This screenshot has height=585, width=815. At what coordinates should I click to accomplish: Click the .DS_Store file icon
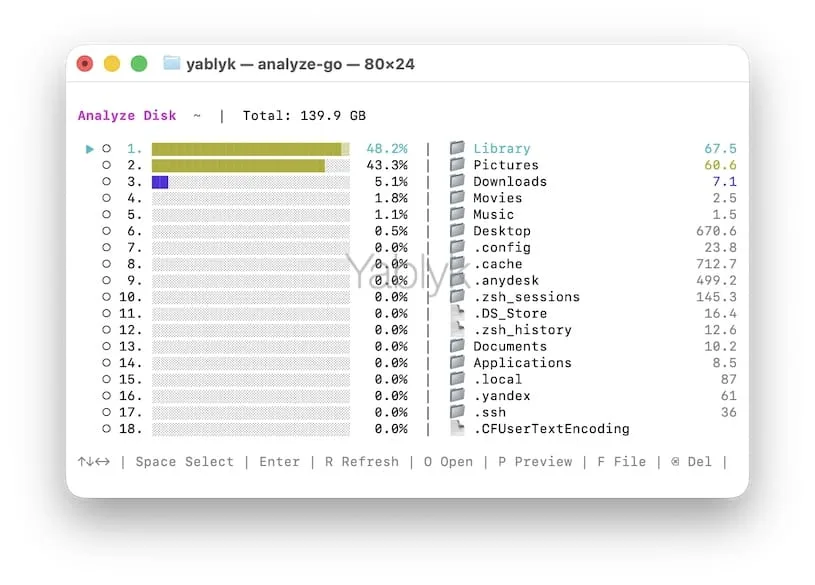click(457, 313)
